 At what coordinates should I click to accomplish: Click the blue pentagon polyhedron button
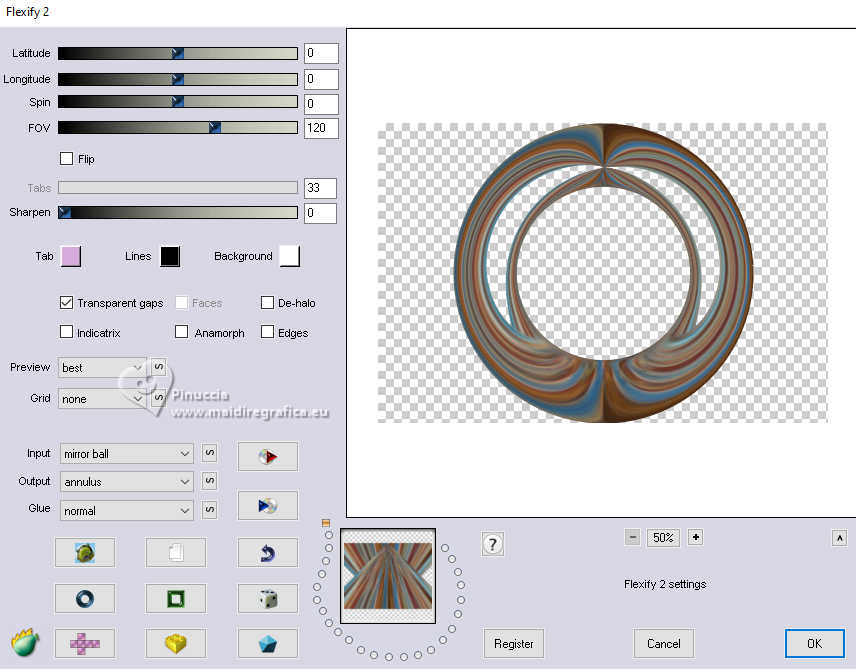268,643
